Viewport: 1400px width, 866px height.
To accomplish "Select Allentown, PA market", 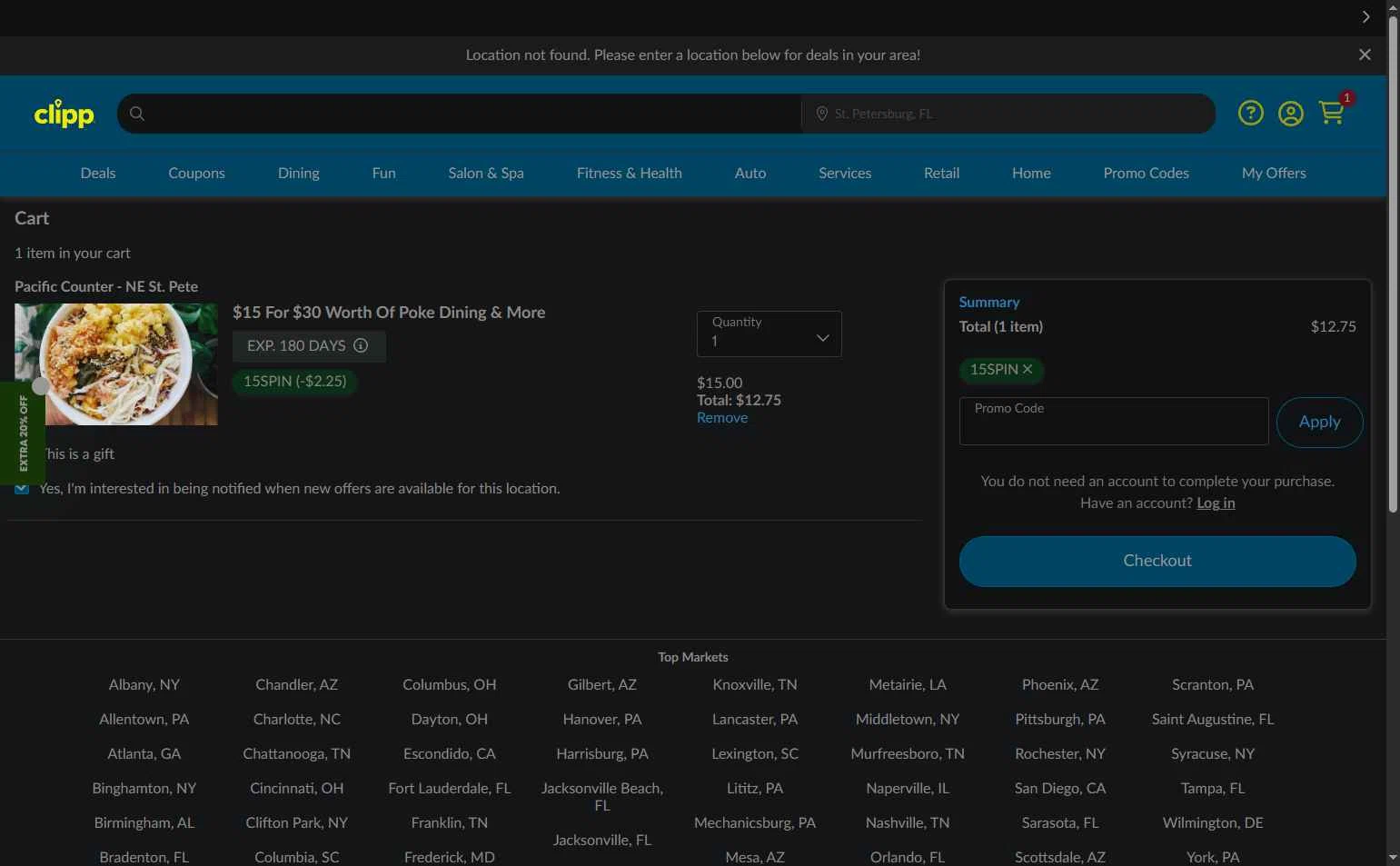I will [144, 720].
